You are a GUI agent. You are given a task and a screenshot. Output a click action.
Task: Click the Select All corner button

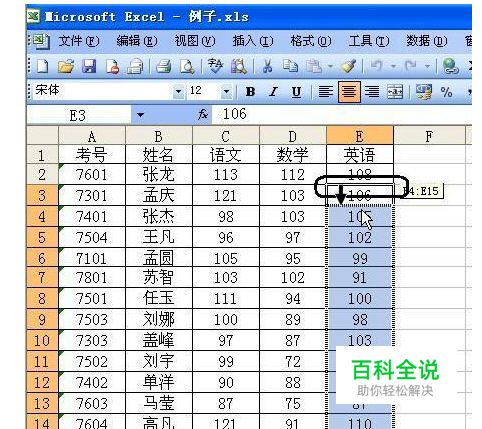point(42,135)
